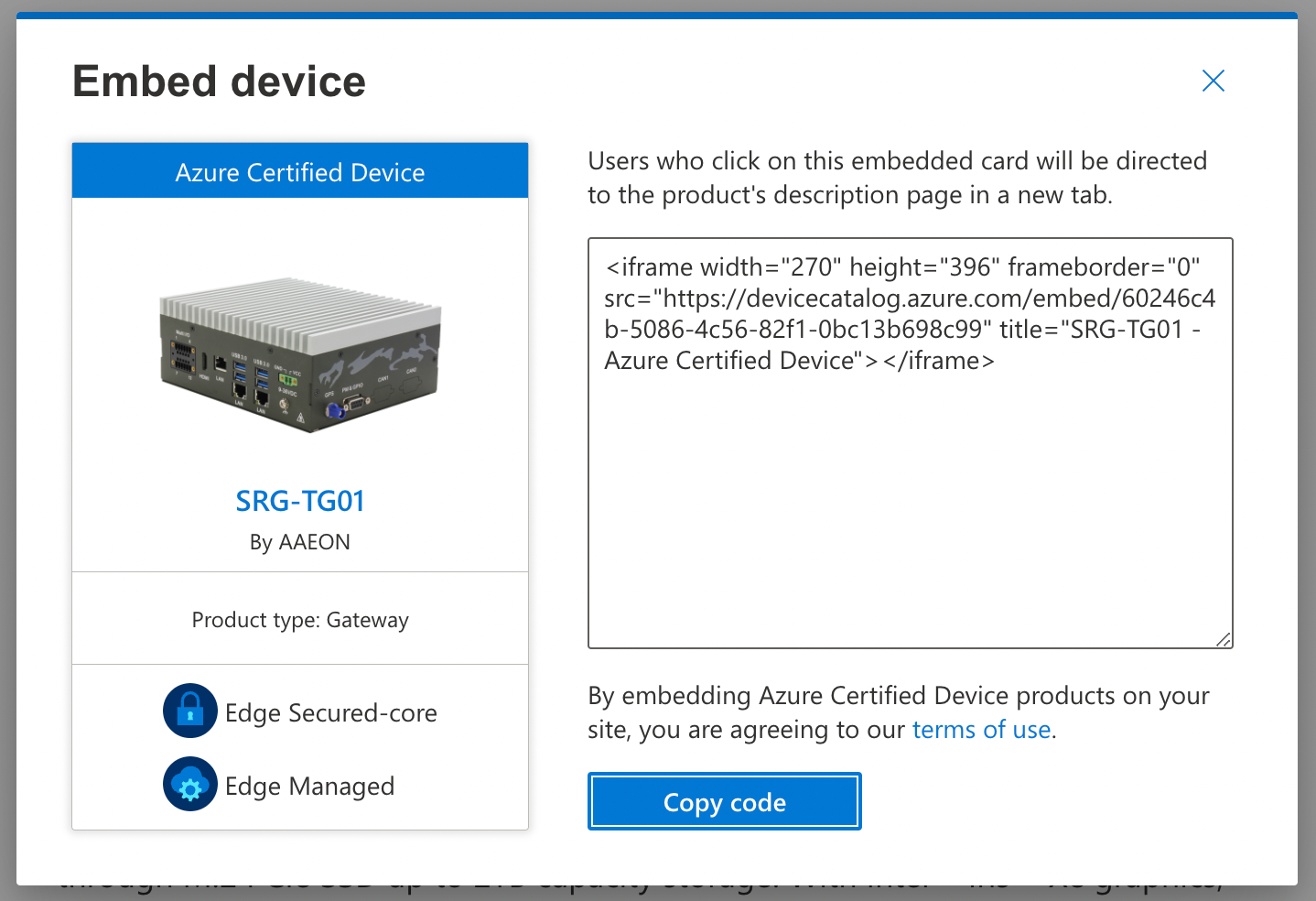Click the 'Embed device' dialog heading
1316x901 pixels.
tap(220, 81)
